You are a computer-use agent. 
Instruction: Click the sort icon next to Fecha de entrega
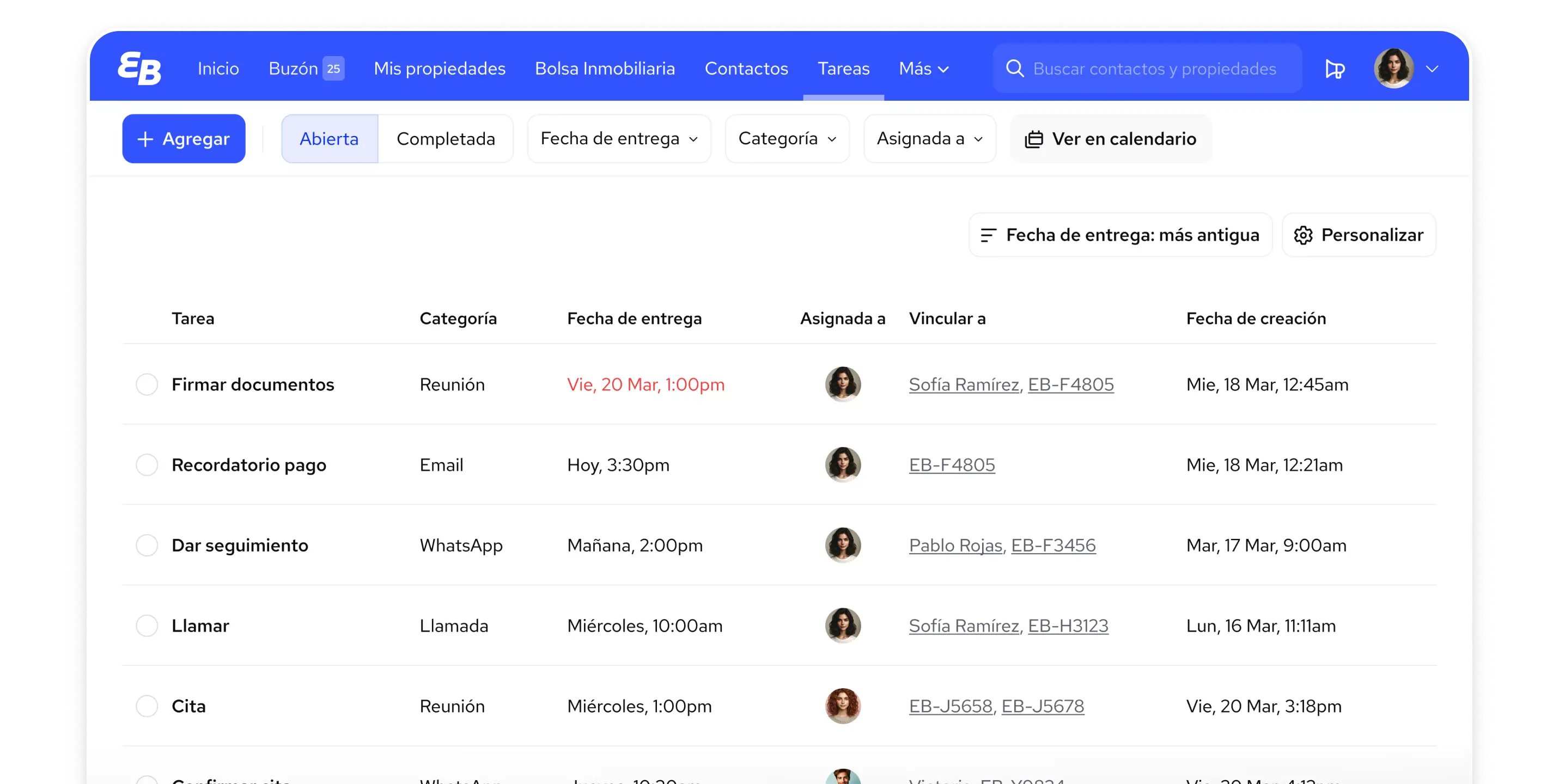point(990,235)
